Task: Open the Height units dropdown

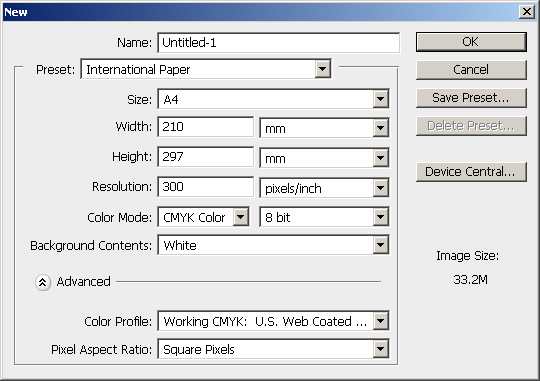Action: point(324,158)
